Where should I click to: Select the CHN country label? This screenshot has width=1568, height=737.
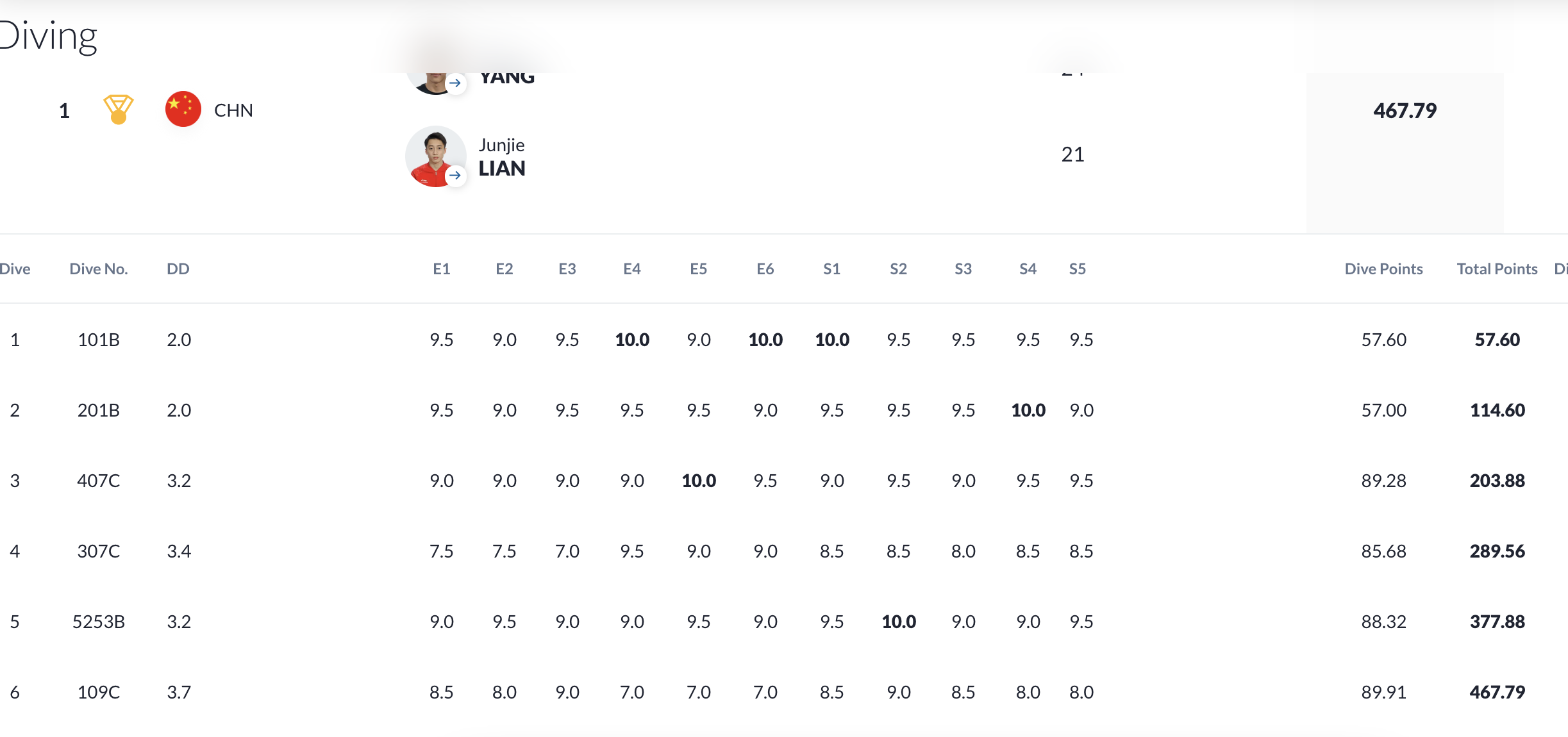(x=233, y=110)
